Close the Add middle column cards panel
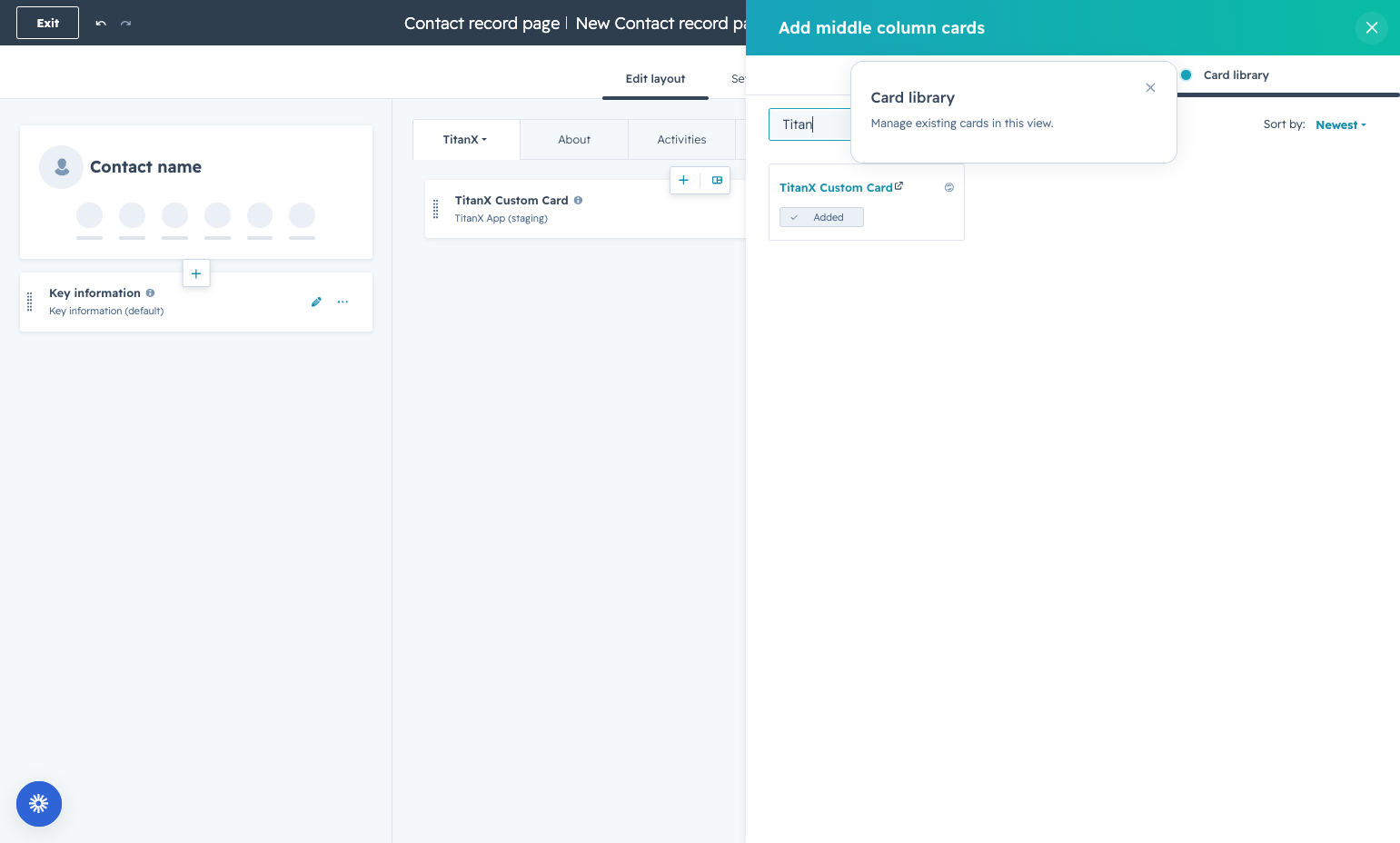The height and width of the screenshot is (843, 1400). click(1372, 28)
